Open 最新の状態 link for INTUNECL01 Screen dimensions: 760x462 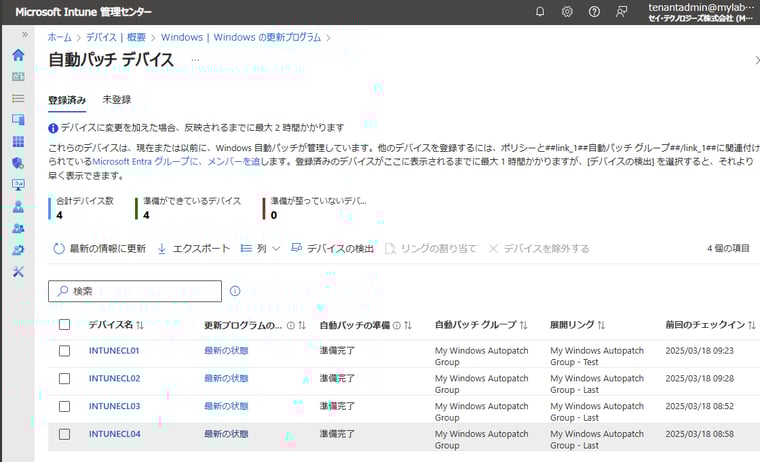[x=226, y=350]
